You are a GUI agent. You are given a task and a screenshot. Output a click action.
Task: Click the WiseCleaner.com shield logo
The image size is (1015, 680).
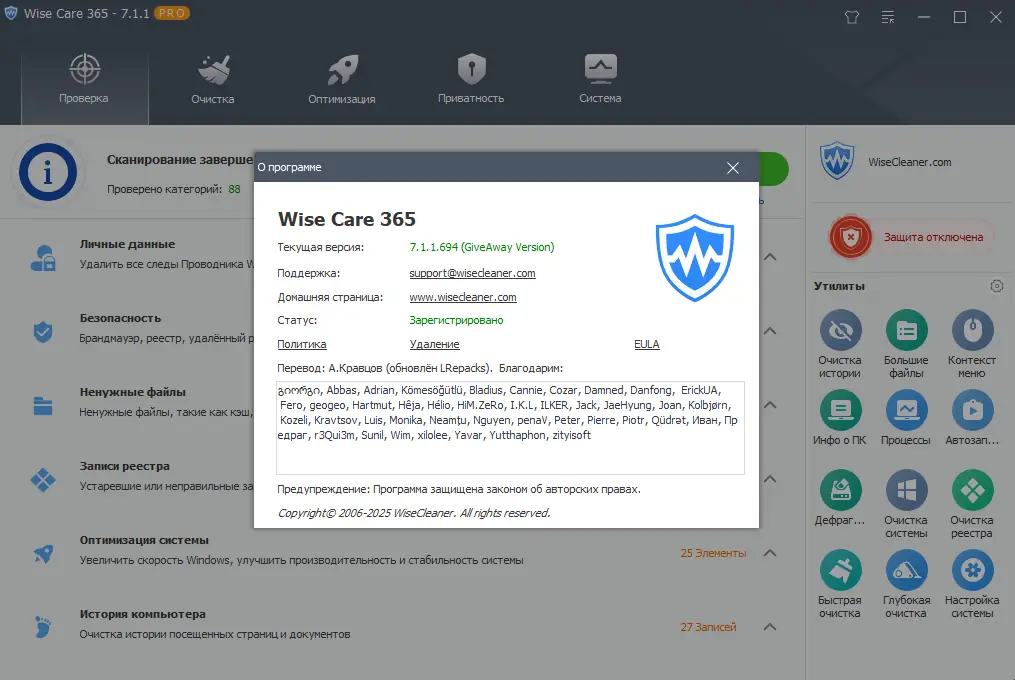pos(837,161)
